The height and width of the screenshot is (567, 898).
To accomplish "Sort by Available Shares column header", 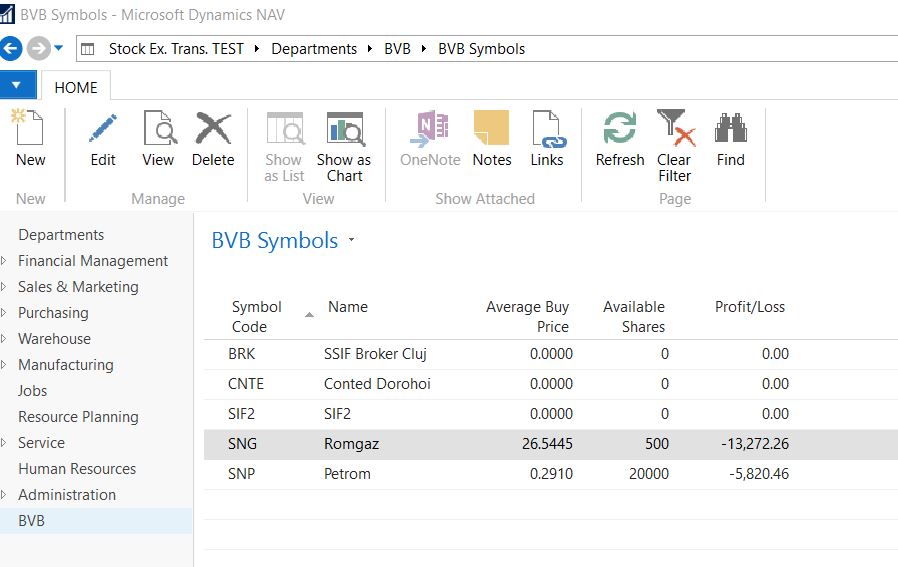I will [634, 316].
